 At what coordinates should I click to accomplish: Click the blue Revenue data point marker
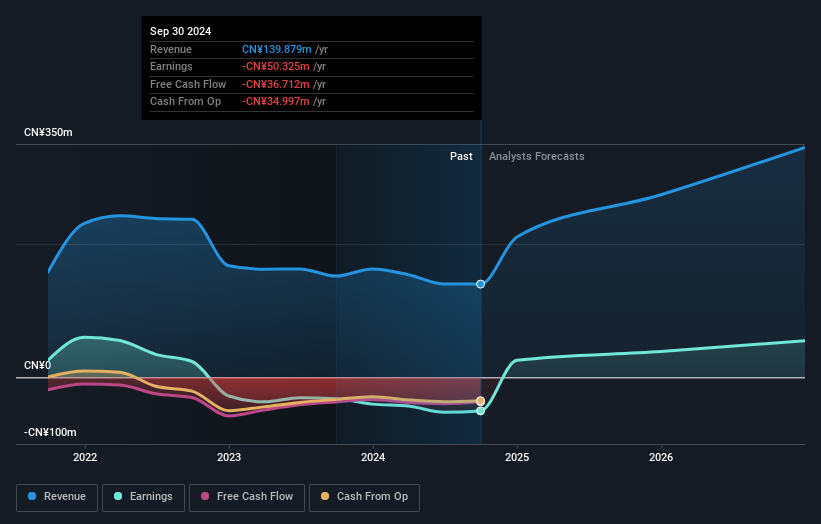coord(480,284)
